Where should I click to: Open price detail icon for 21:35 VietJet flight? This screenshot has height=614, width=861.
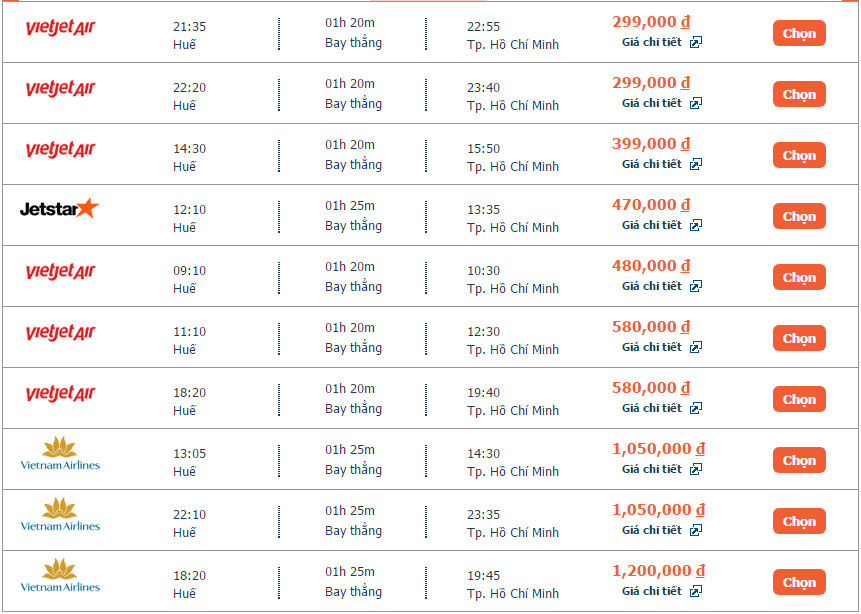coord(696,42)
